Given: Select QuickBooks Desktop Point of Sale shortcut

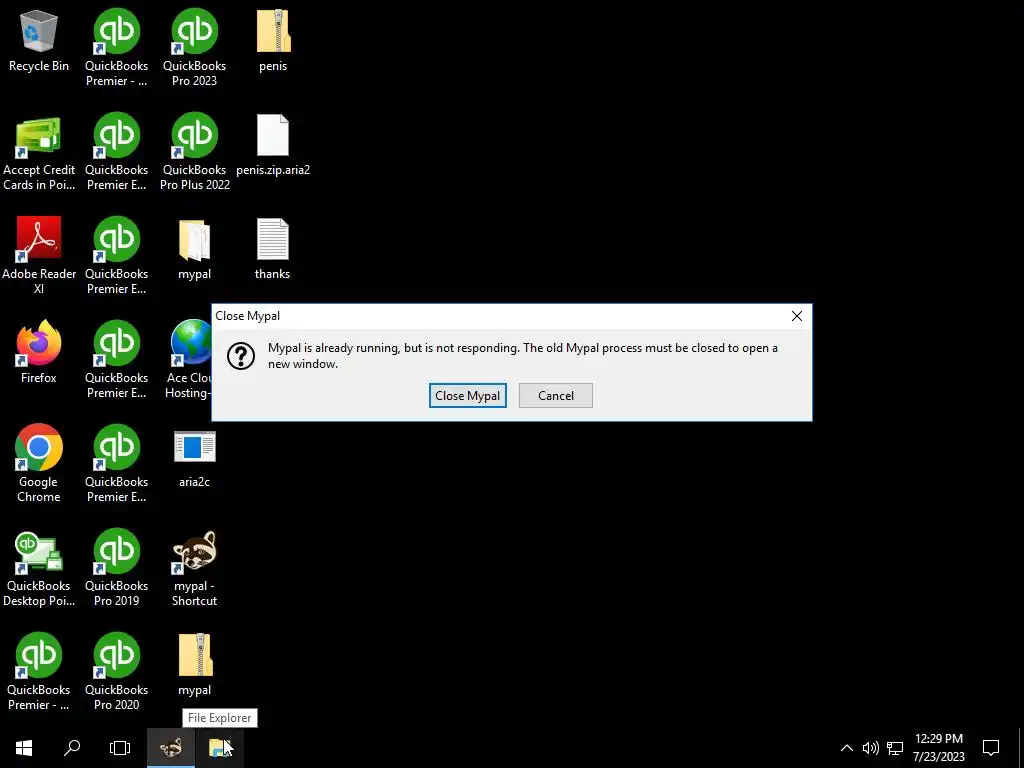Looking at the screenshot, I should point(39,568).
